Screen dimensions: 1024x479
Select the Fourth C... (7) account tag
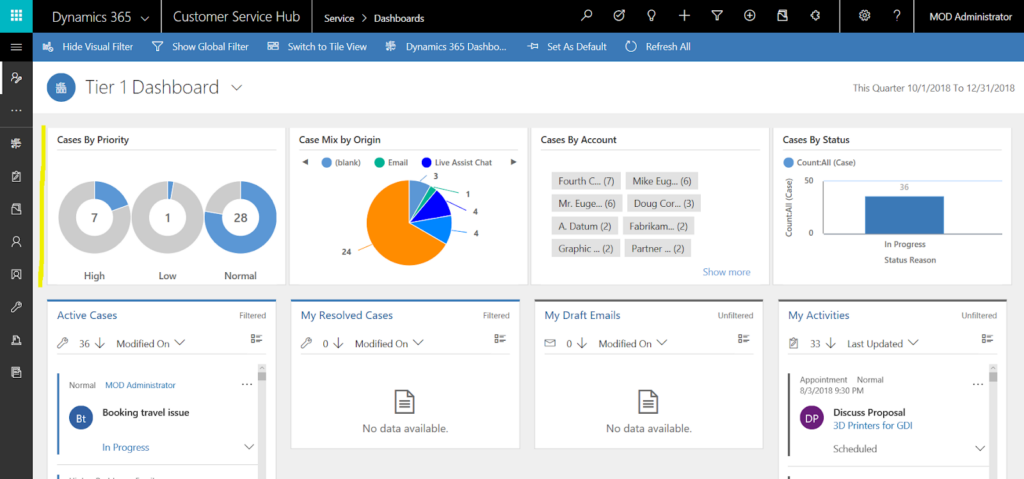pyautogui.click(x=586, y=181)
